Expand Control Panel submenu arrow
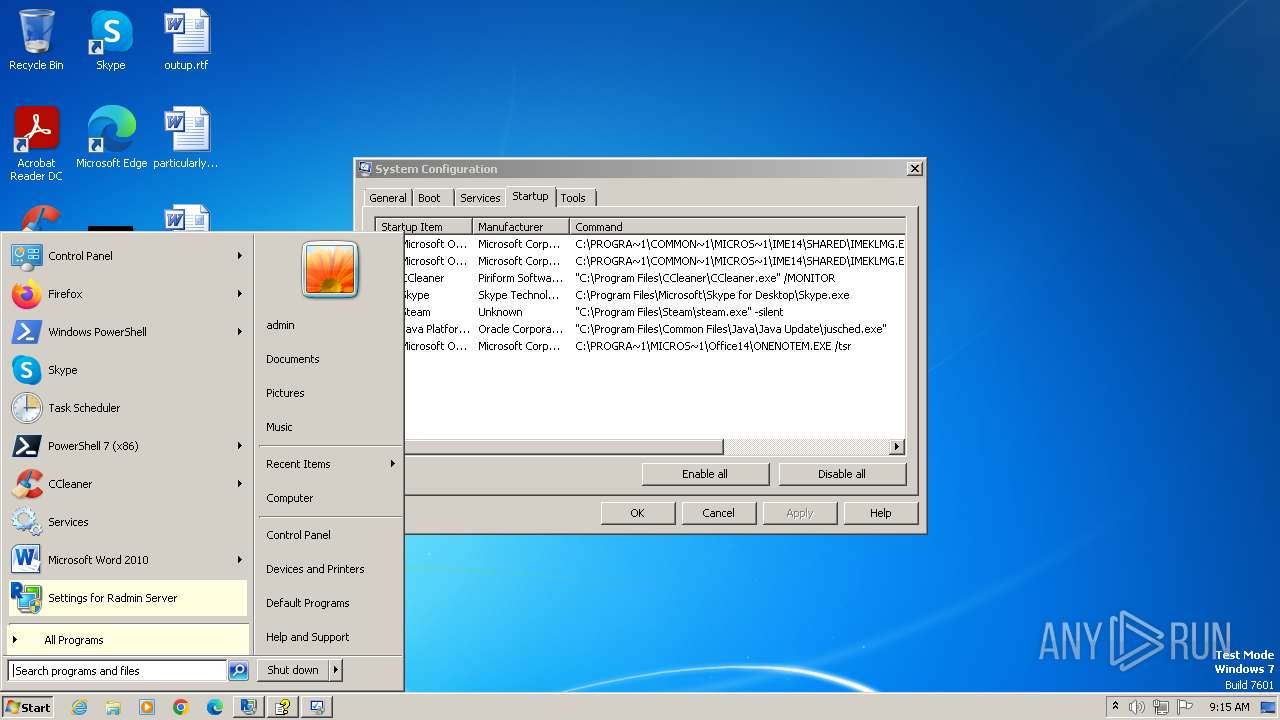The image size is (1280, 720). pos(240,256)
